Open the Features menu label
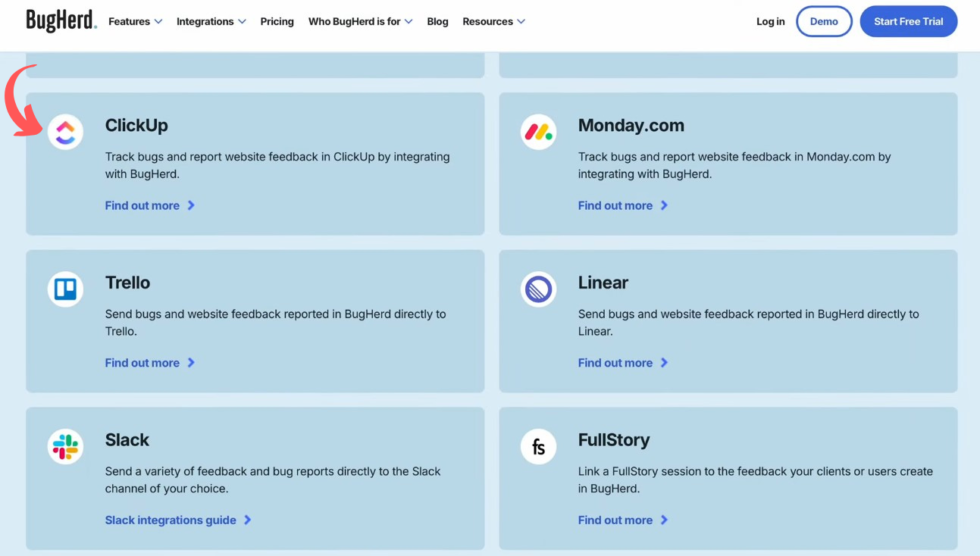The image size is (980, 556). (x=129, y=21)
